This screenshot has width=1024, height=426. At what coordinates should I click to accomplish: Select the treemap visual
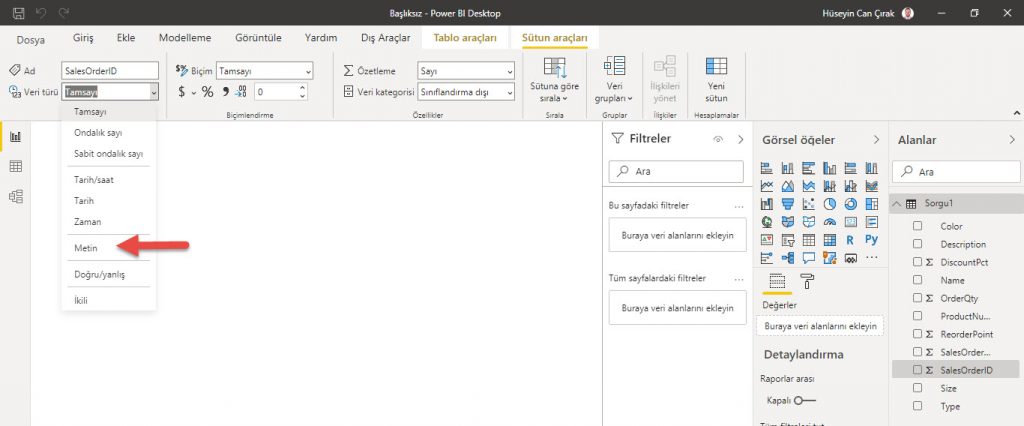pos(871,205)
